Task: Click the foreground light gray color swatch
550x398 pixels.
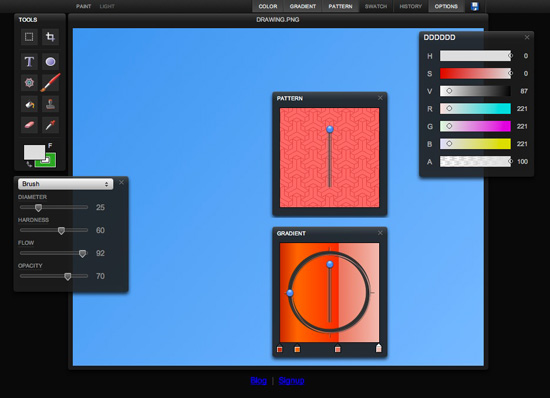Action: tap(34, 152)
